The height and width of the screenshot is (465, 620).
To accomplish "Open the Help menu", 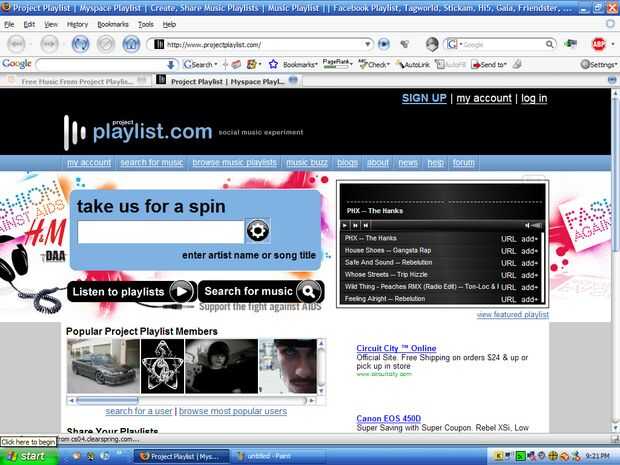I will [169, 25].
